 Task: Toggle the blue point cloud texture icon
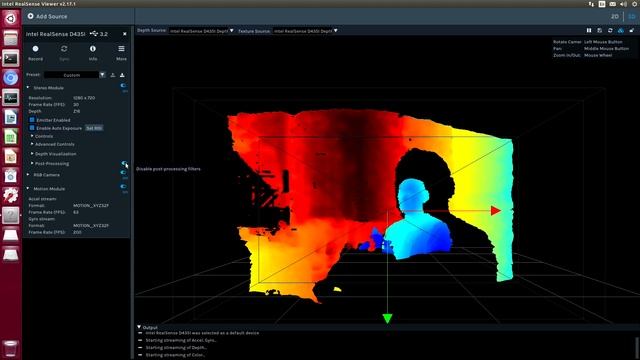click(620, 31)
